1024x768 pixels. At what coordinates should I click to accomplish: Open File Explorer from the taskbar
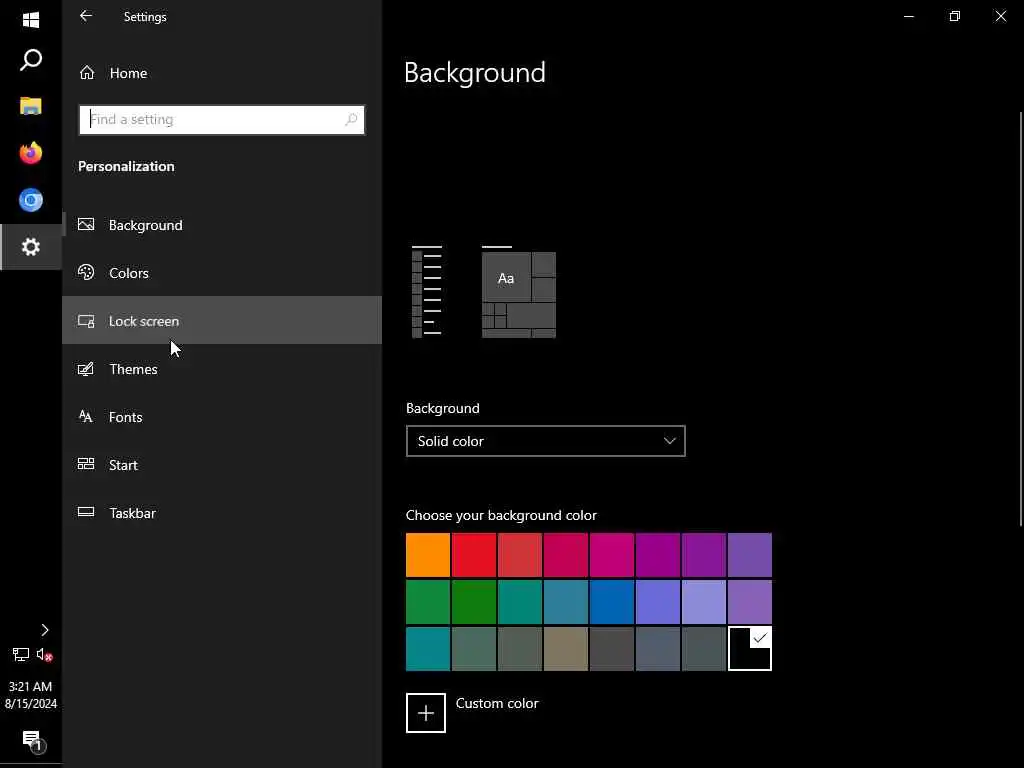pos(31,105)
